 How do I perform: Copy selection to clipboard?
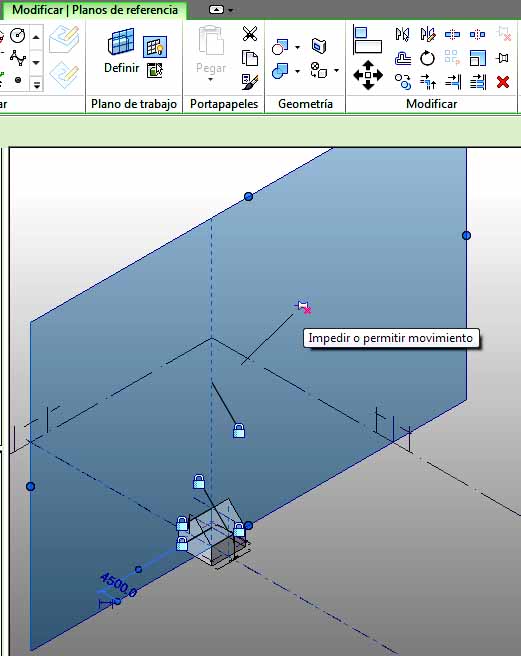pyautogui.click(x=250, y=58)
